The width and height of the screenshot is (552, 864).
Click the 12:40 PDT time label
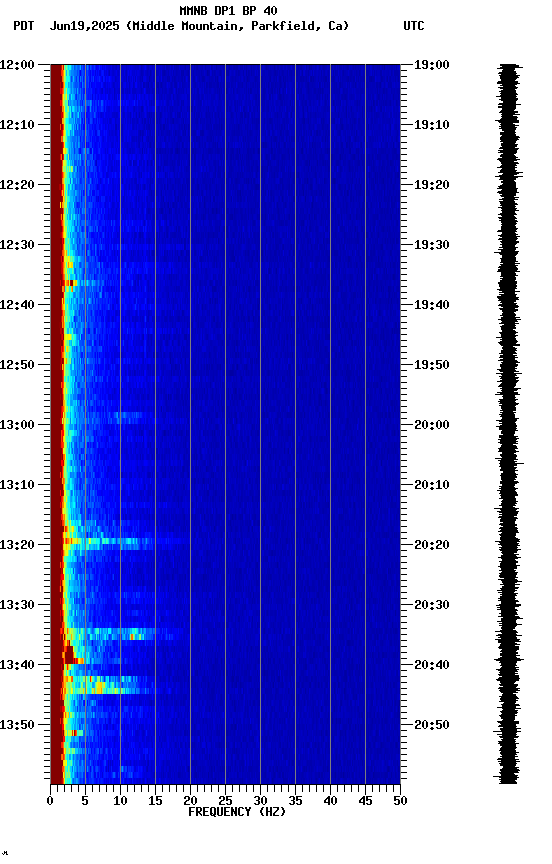click(x=17, y=305)
